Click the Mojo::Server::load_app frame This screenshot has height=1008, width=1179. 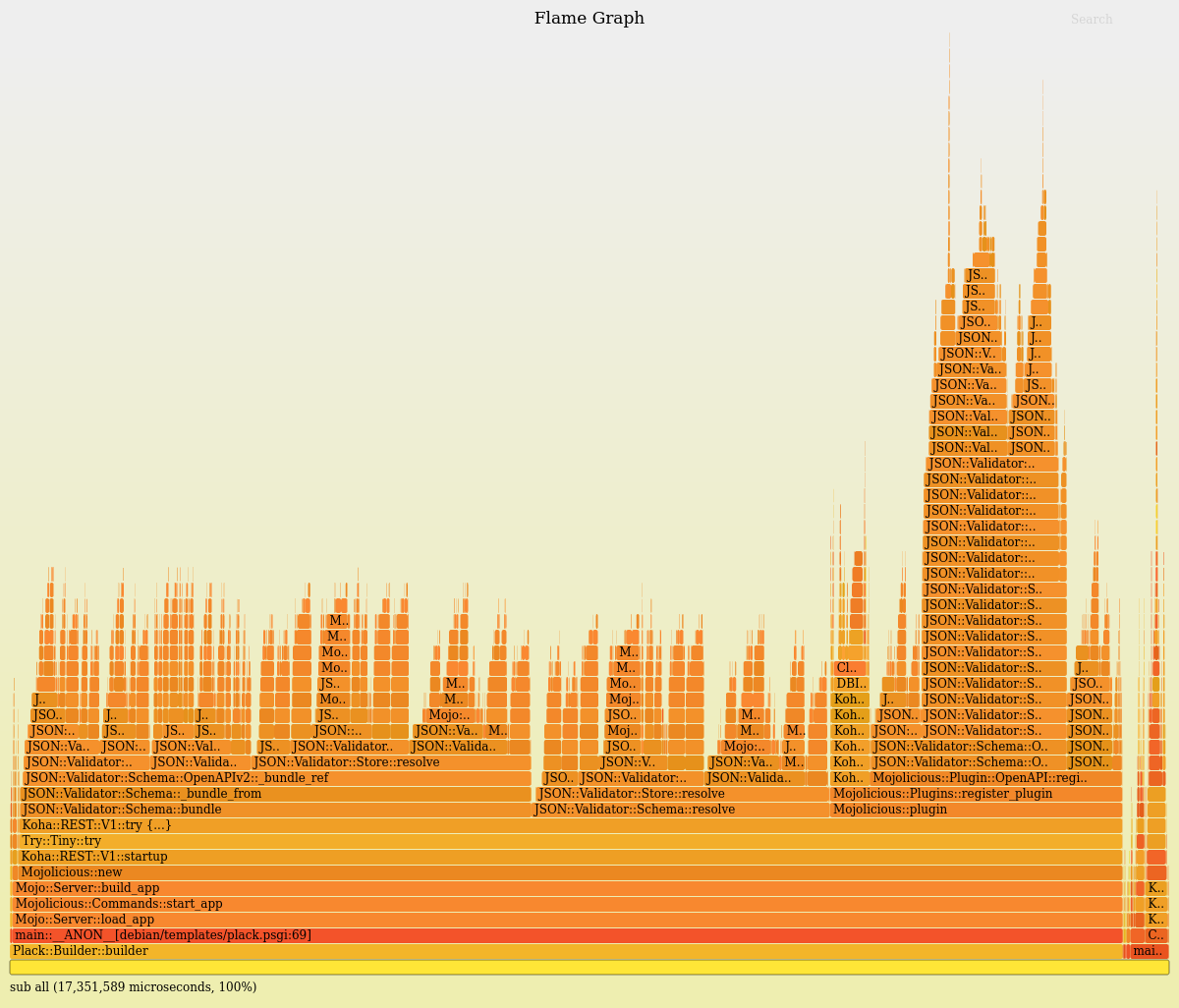pos(565,920)
